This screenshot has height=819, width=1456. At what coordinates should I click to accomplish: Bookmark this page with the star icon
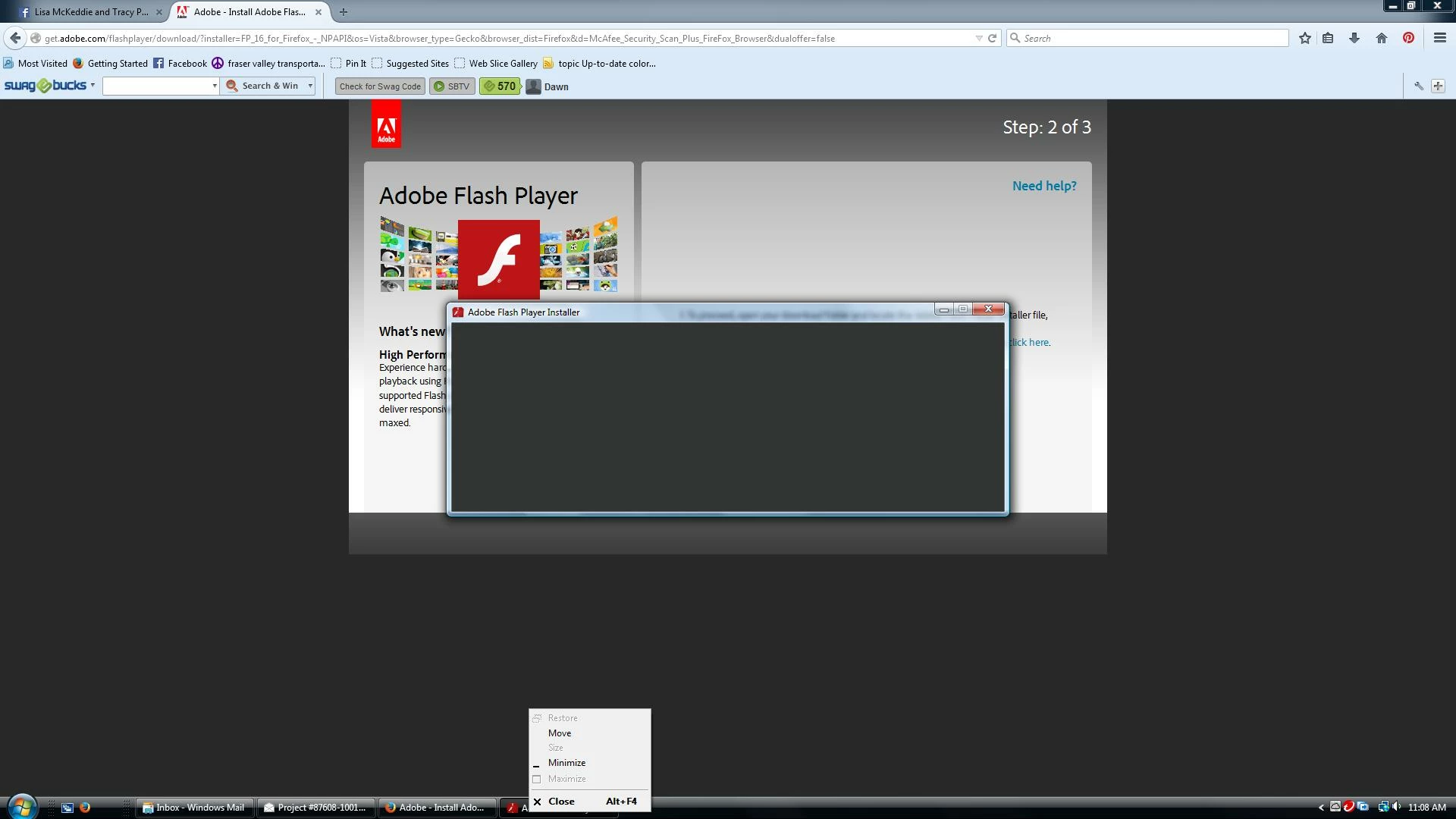(x=1304, y=38)
